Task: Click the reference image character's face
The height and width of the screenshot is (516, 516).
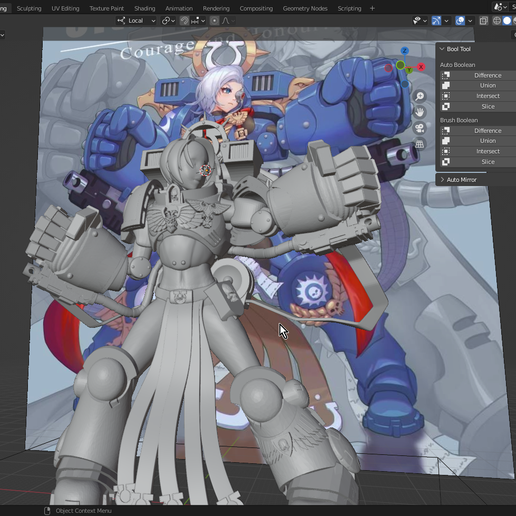Action: [x=228, y=94]
